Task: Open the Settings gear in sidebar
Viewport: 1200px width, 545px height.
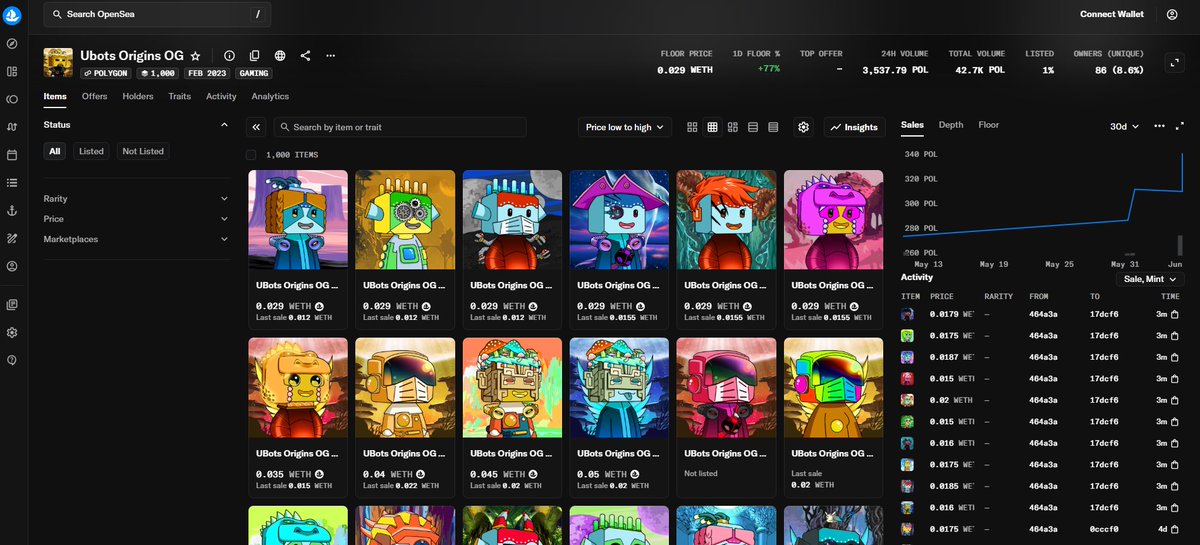Action: pyautogui.click(x=12, y=332)
